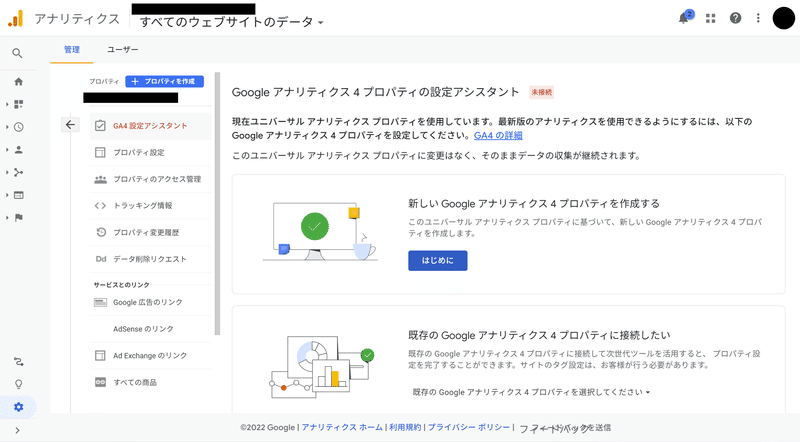Expand the Realtime section arrow
Screen dimensions: 800x442
pyautogui.click(x=7, y=127)
